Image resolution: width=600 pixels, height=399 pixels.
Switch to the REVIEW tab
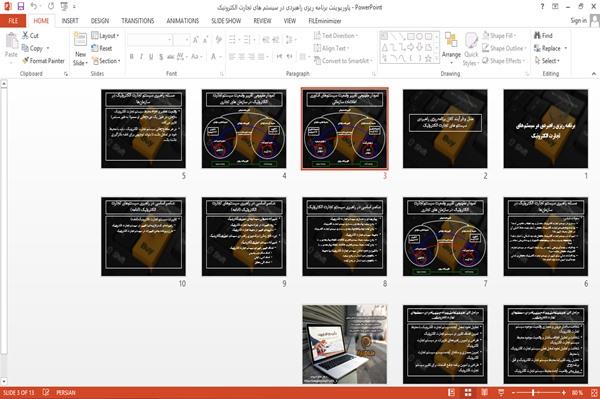tap(262, 21)
